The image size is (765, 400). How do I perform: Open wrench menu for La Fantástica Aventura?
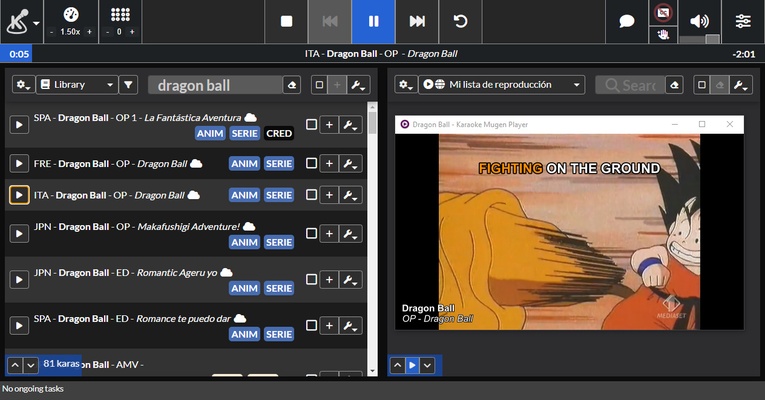[x=351, y=125]
